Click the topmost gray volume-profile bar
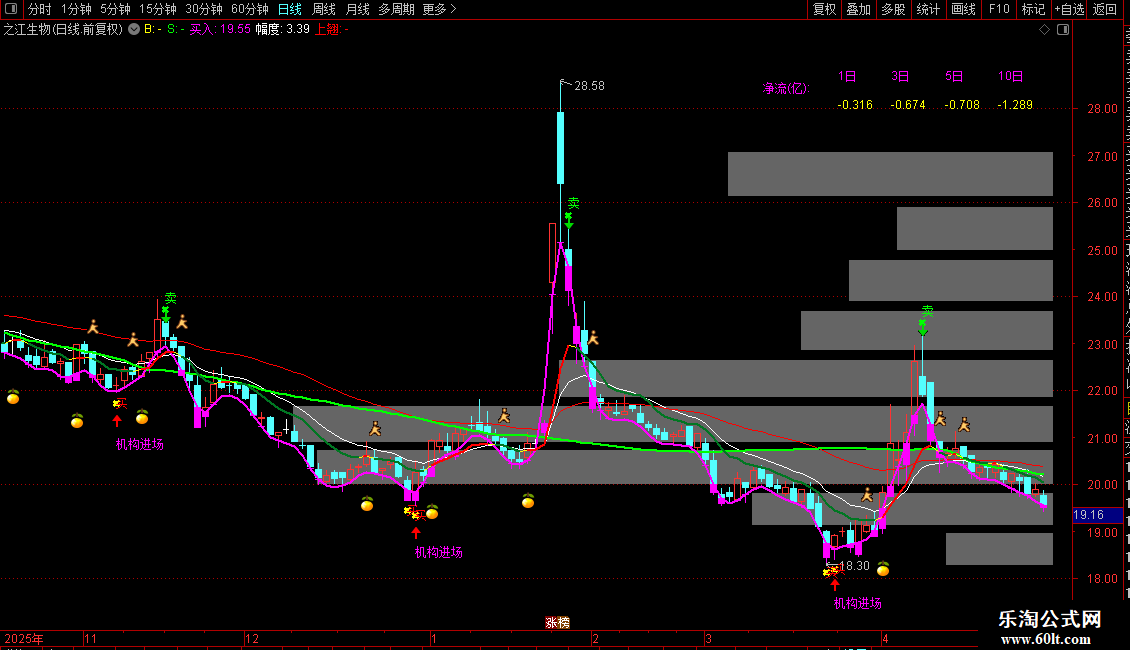The width and height of the screenshot is (1130, 650). tap(890, 174)
